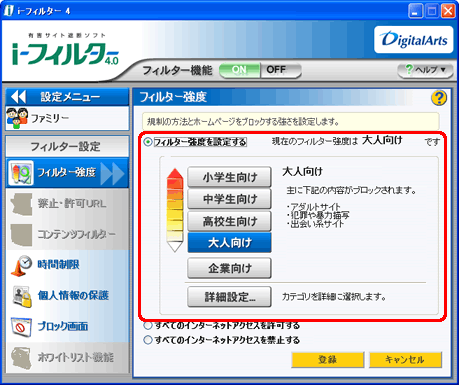The image size is (459, 385).
Task: Click the 主に下記の内容がブロックされます。 text
Action: pos(351,191)
